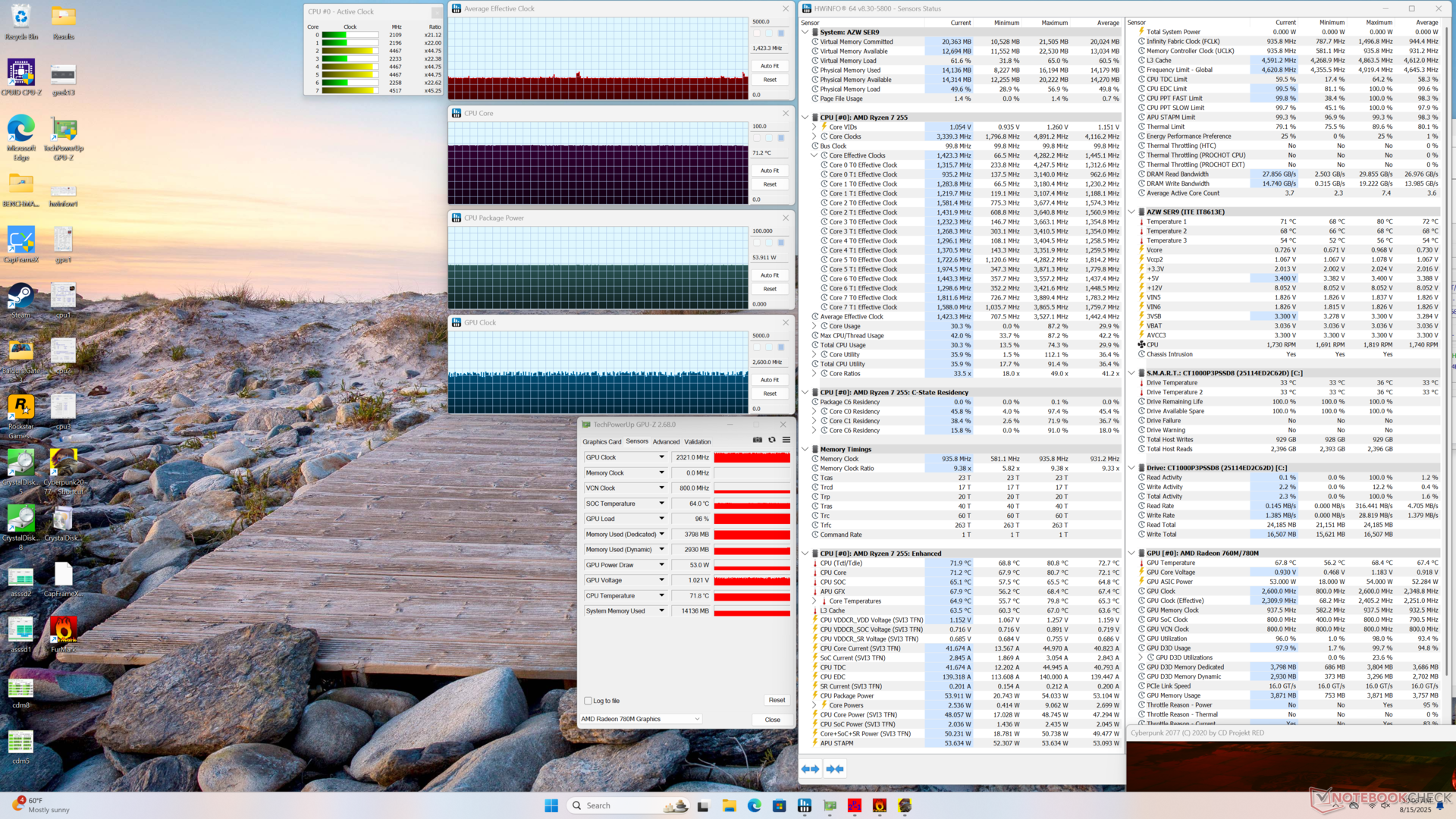This screenshot has width=1456, height=819.
Task: Open the GPU Load sensor dropdown
Action: (661, 519)
